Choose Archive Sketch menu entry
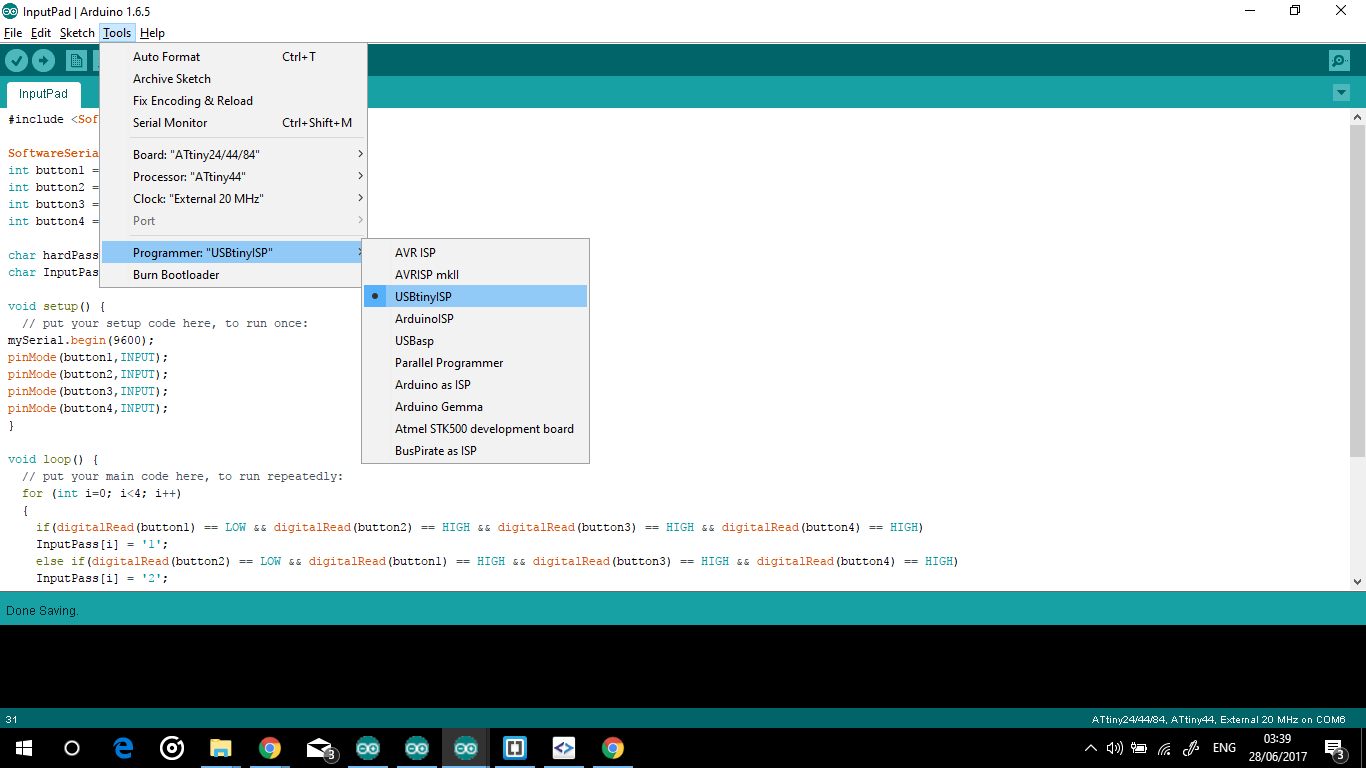Viewport: 1366px width, 768px height. pos(234,79)
